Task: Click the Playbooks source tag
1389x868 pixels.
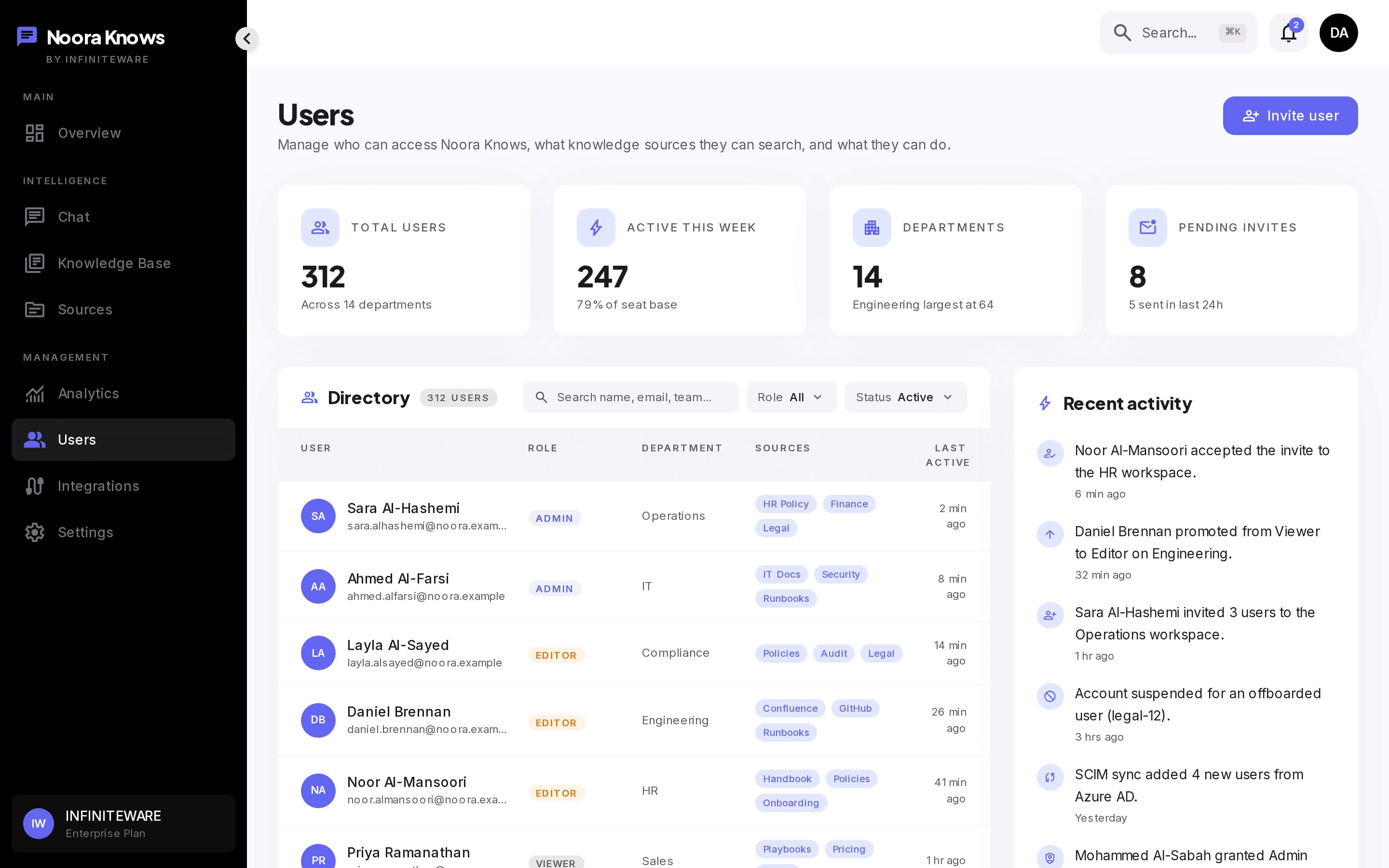Action: (787, 849)
